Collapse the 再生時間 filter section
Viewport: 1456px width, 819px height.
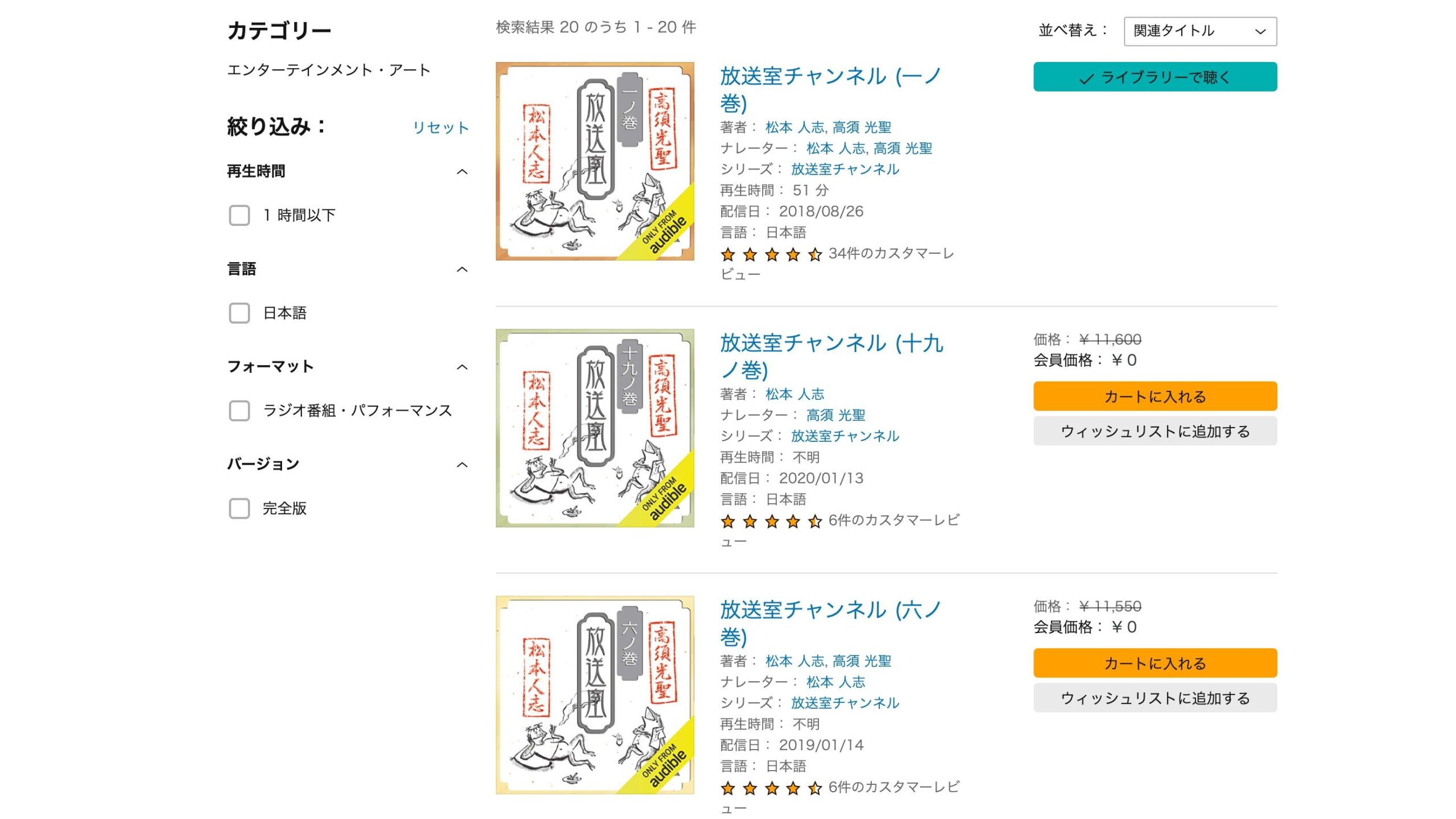pos(462,171)
